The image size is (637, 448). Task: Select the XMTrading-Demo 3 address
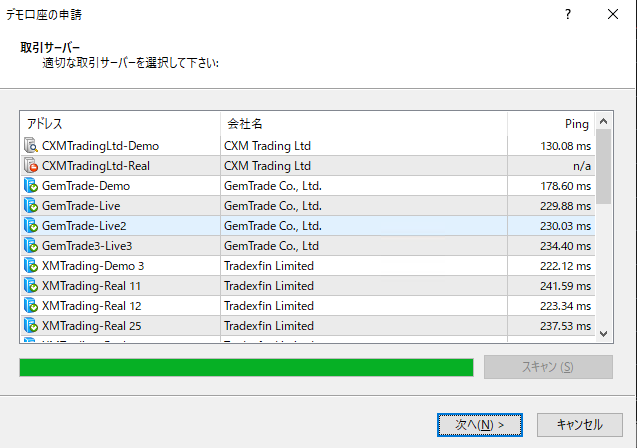[x=93, y=266]
